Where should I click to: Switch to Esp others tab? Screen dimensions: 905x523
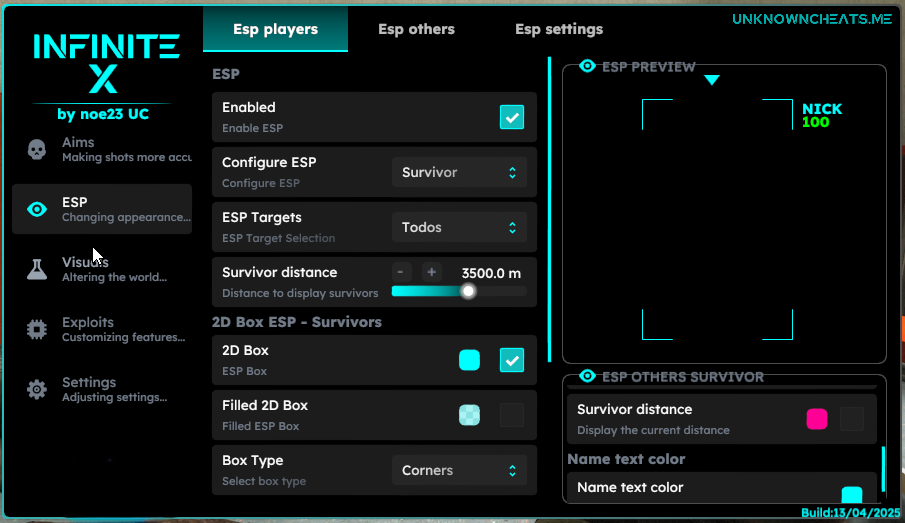[x=416, y=29]
